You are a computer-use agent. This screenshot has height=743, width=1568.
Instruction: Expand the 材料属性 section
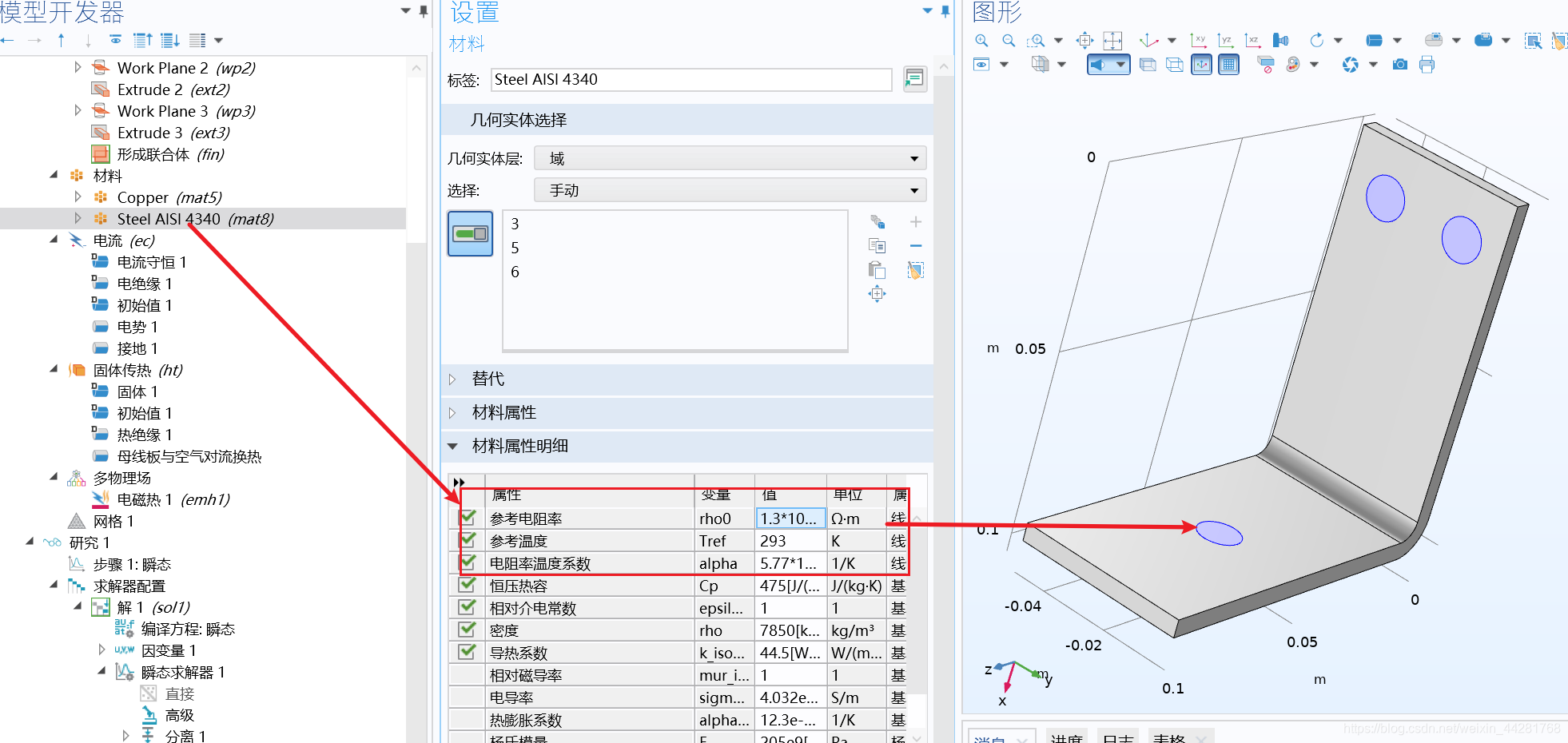coord(452,412)
